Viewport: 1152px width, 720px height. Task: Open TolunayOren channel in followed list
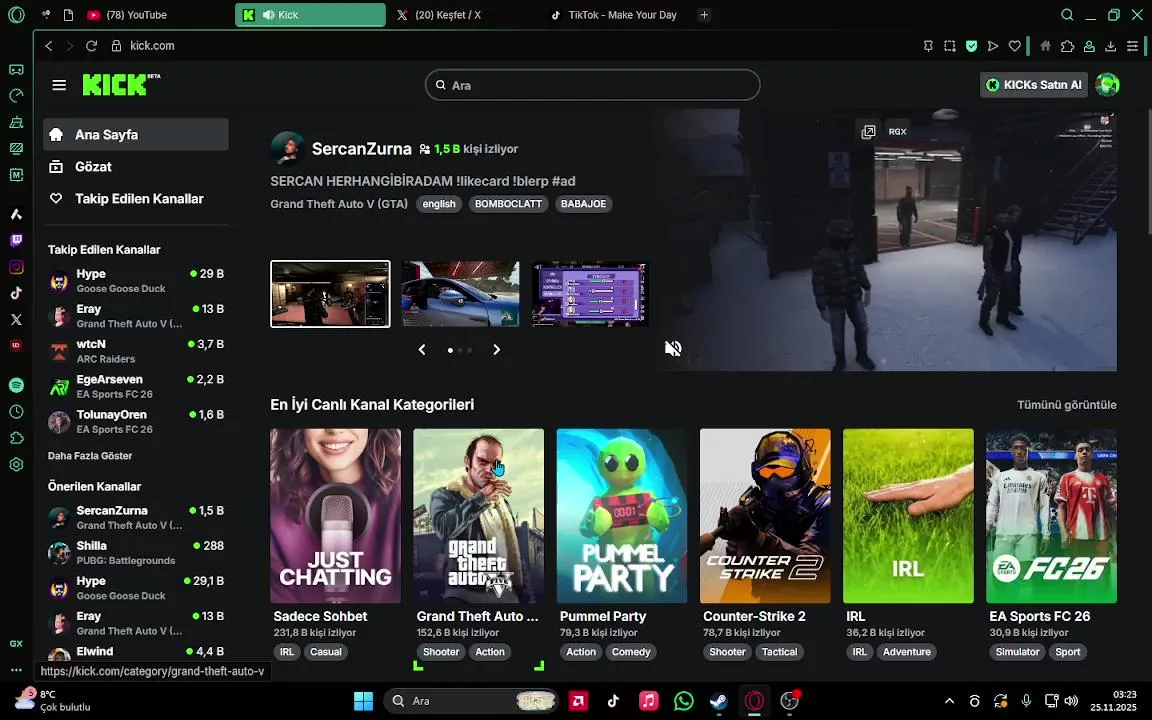tap(136, 422)
